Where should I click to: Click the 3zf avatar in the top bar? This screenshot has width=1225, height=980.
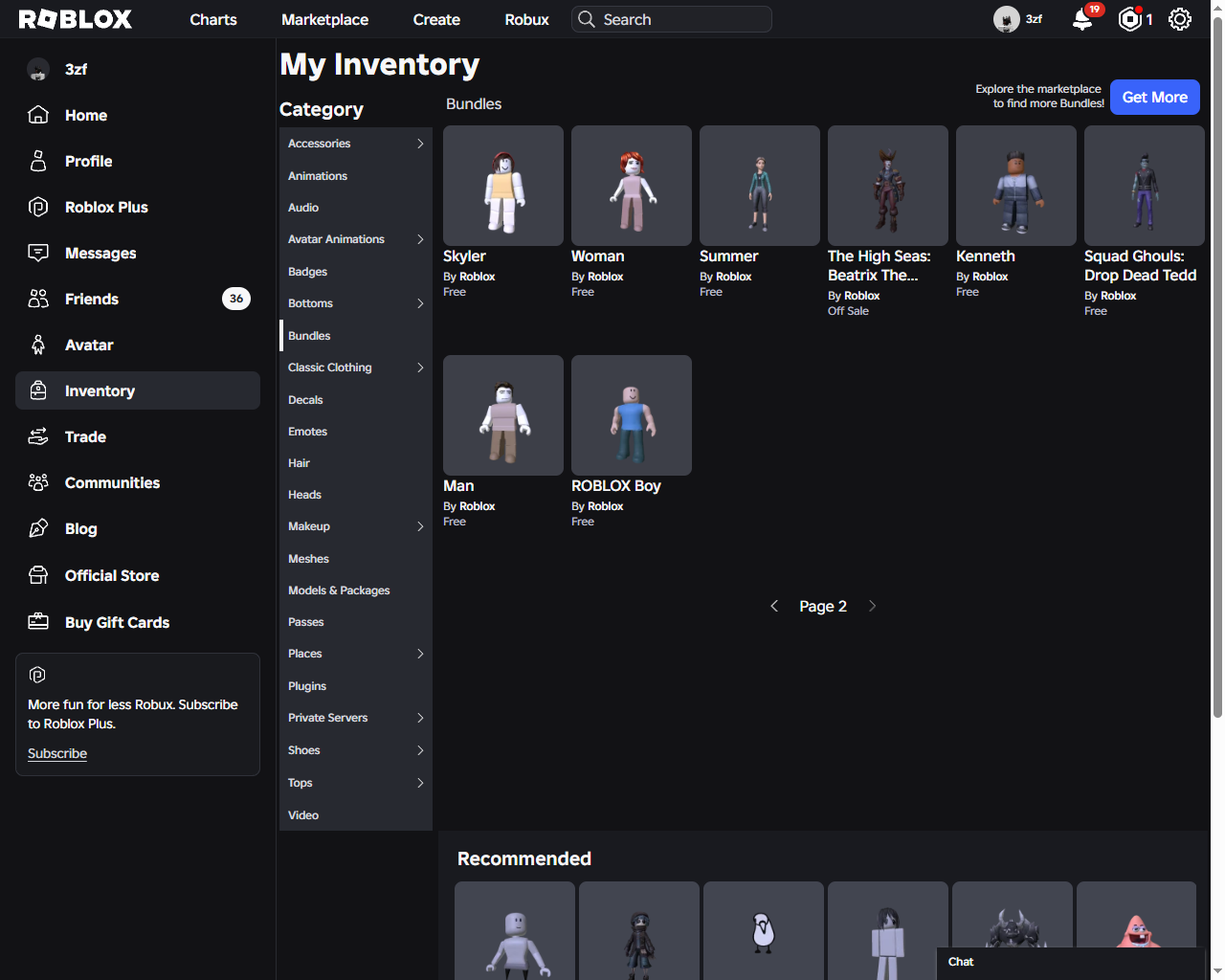pyautogui.click(x=1006, y=19)
